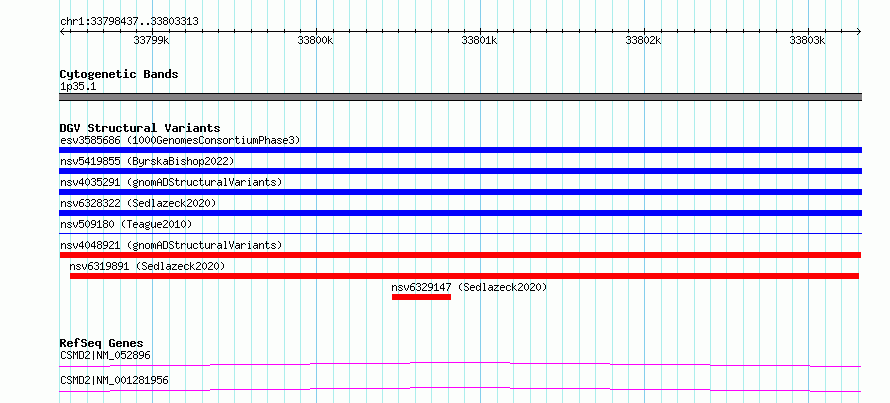Viewport: 890px width, 403px height.
Task: Click the 33800k ruler tick label
Action: pos(315,40)
